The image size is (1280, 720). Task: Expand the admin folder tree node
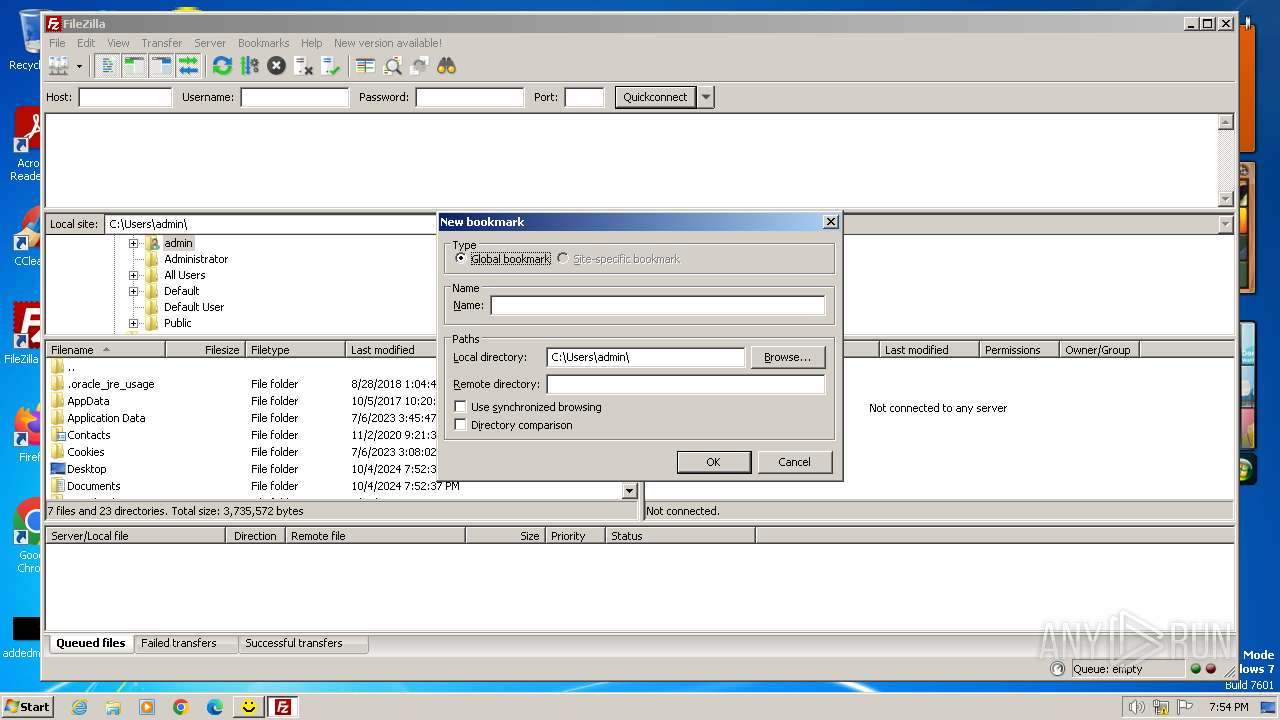133,243
